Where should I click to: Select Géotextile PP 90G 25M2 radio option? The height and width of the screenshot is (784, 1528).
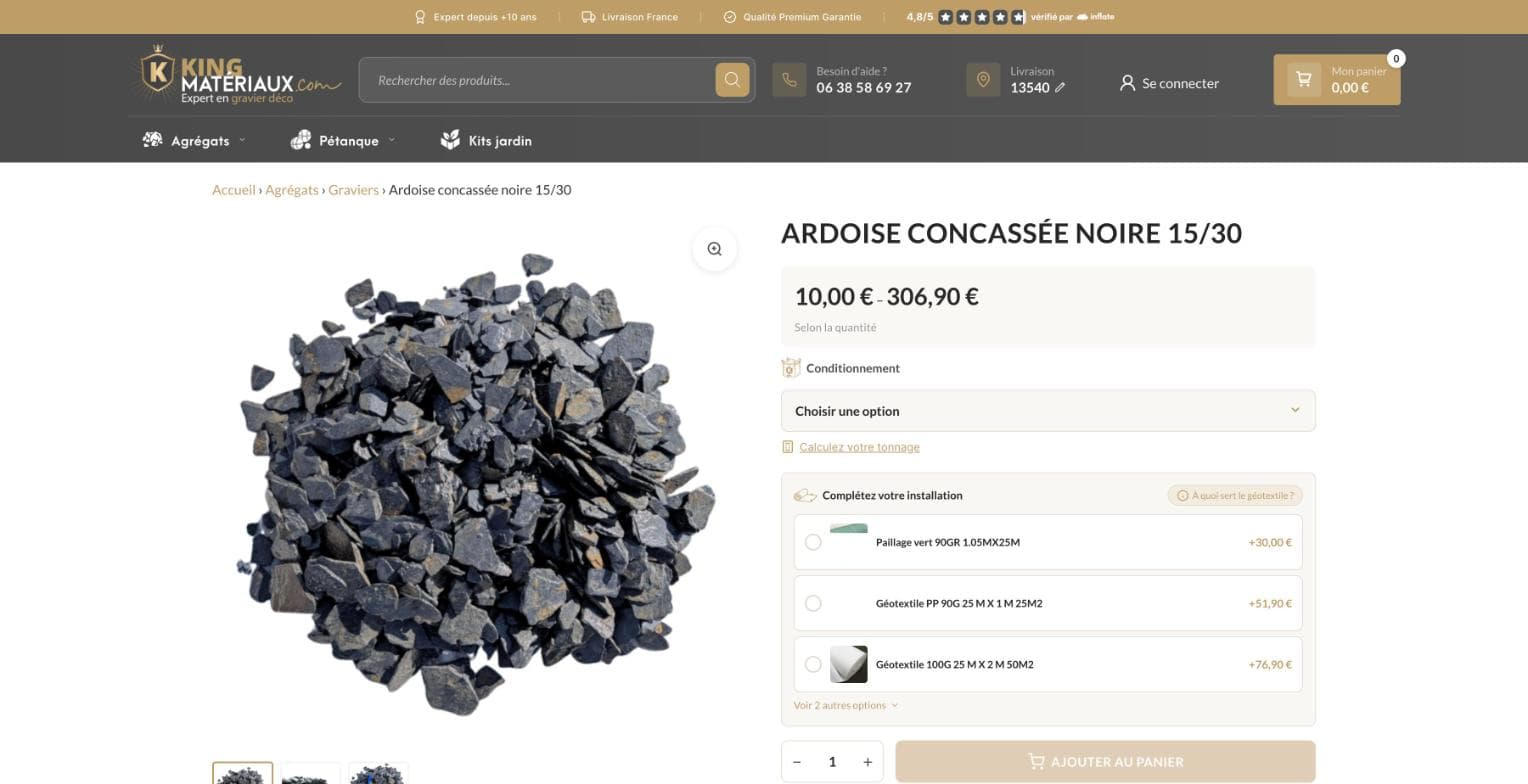(813, 603)
